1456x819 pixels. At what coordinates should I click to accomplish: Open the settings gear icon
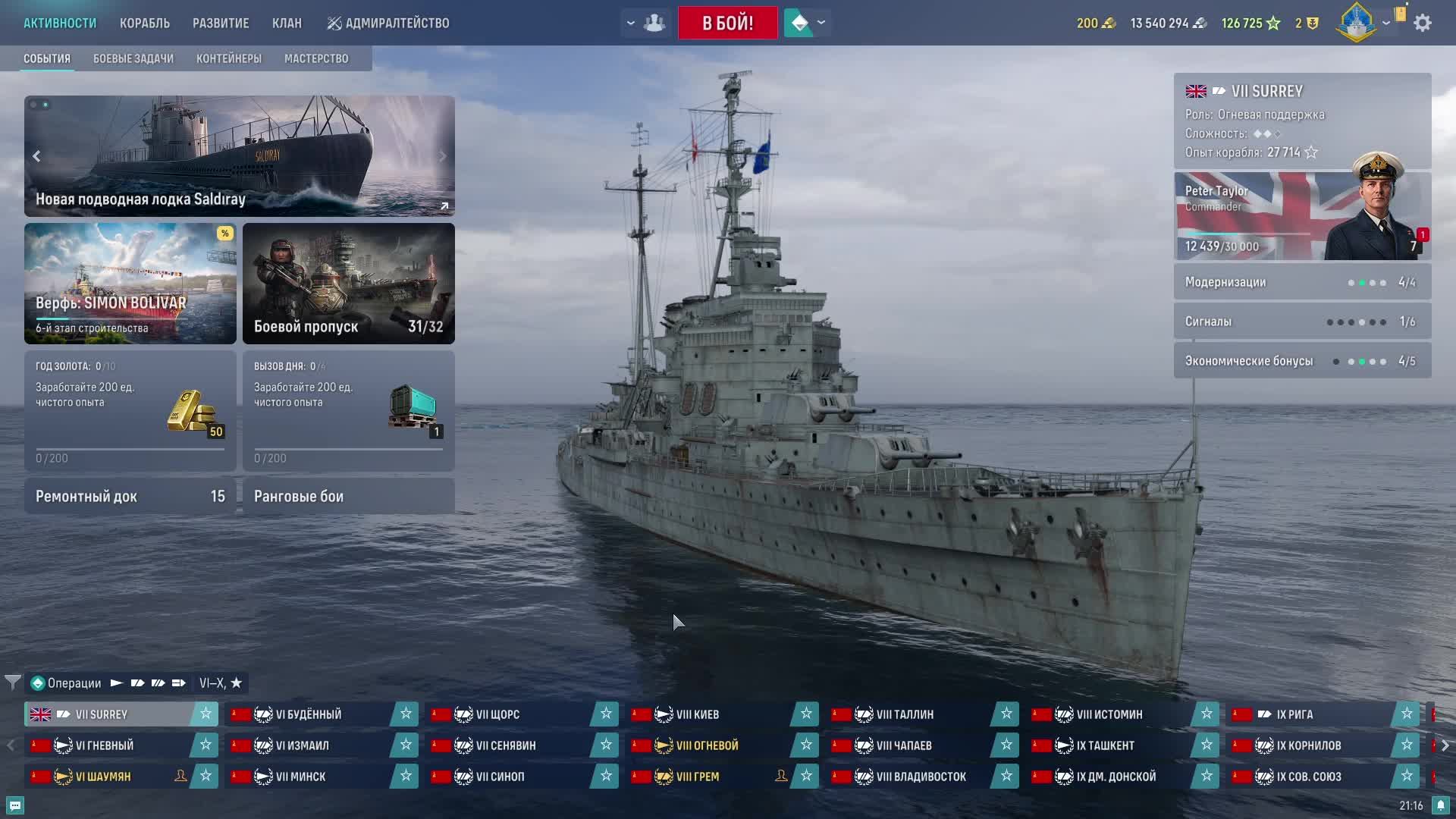[x=1423, y=23]
